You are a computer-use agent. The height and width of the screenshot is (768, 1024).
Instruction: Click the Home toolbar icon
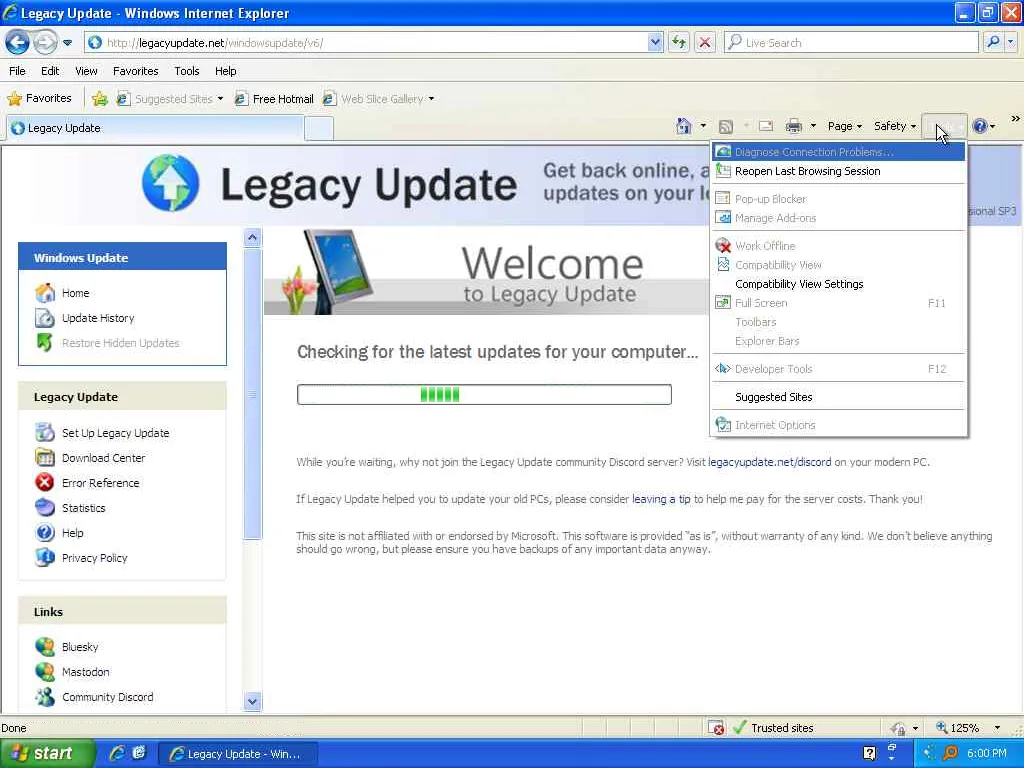click(x=683, y=126)
